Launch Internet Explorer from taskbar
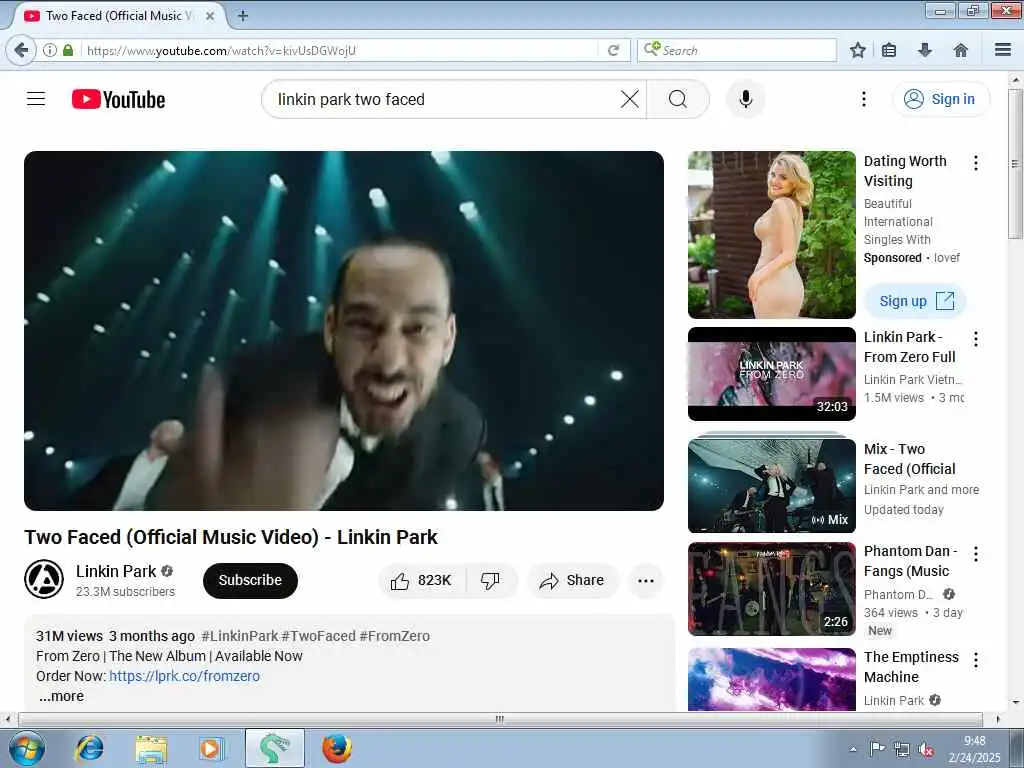The image size is (1024, 768). [x=89, y=749]
